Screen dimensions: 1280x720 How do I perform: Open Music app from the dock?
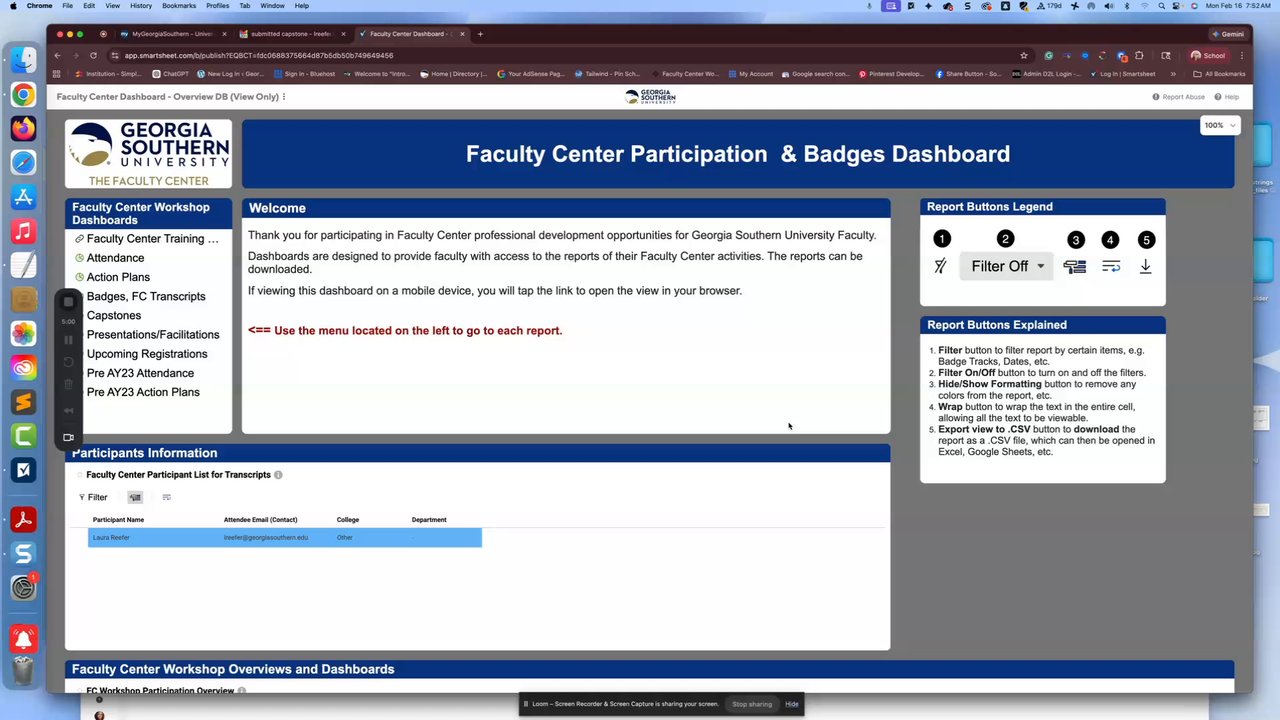[24, 231]
